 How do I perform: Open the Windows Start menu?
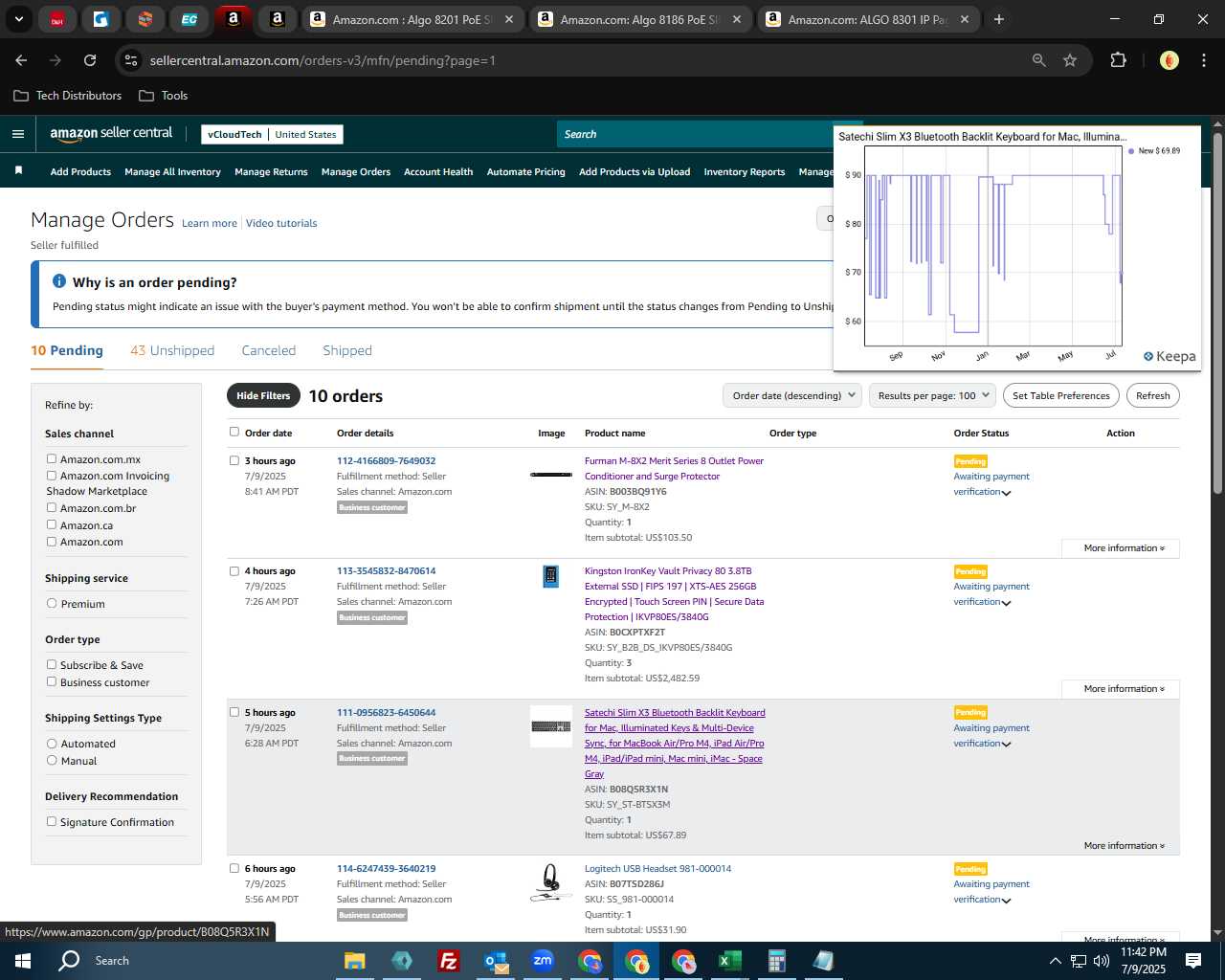coord(23,961)
